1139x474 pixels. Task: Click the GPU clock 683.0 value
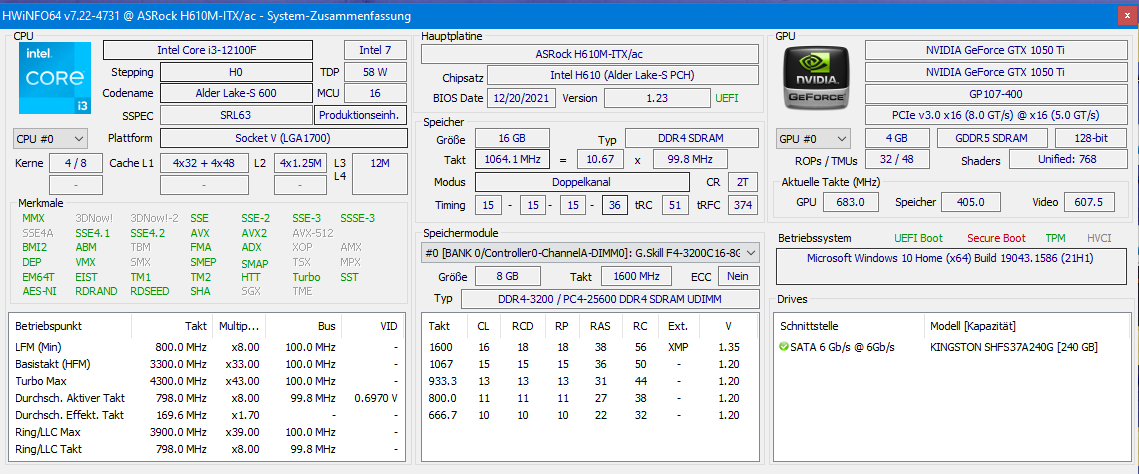pyautogui.click(x=851, y=202)
